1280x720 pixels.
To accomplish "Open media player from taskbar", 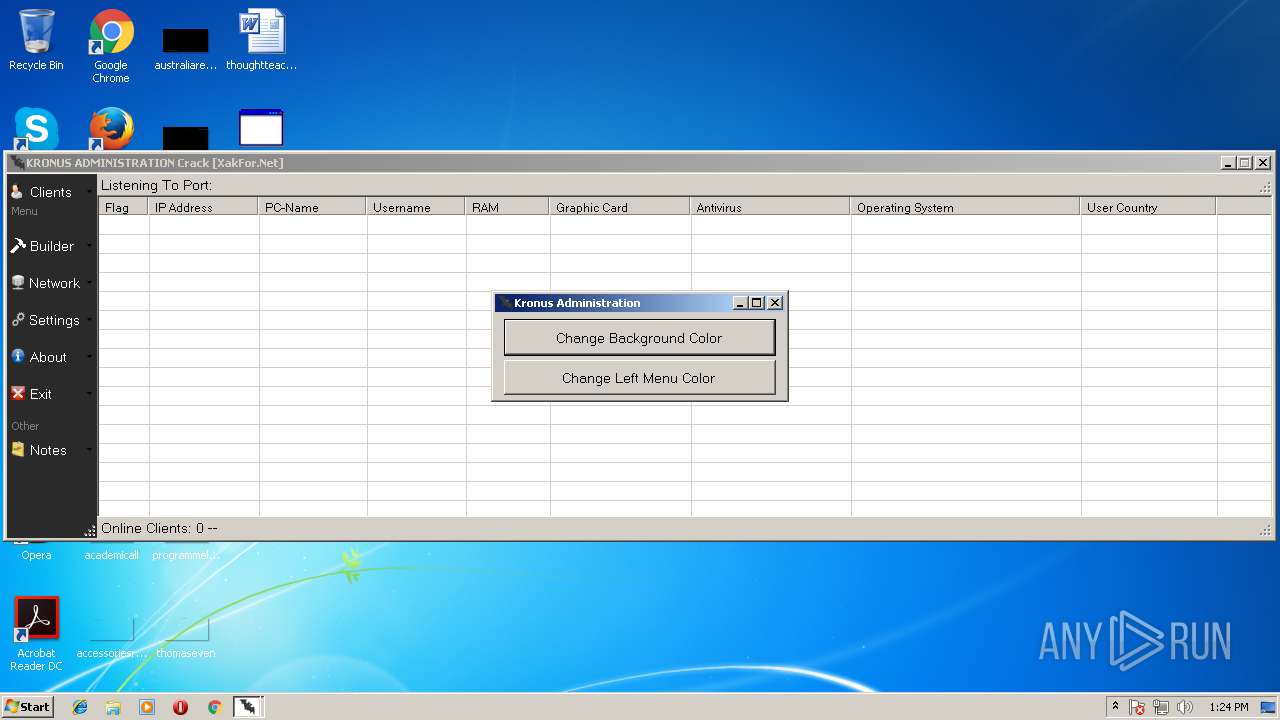I will click(147, 707).
